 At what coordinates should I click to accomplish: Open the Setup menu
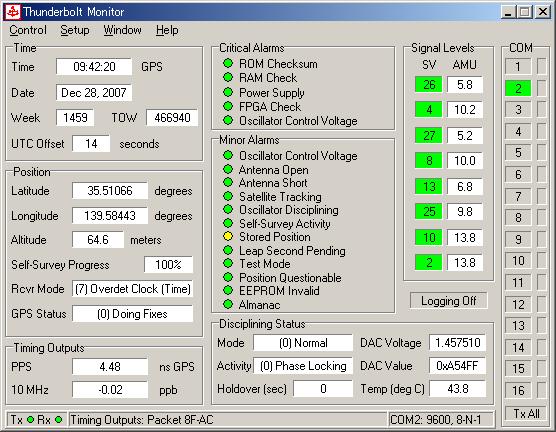pyautogui.click(x=74, y=30)
